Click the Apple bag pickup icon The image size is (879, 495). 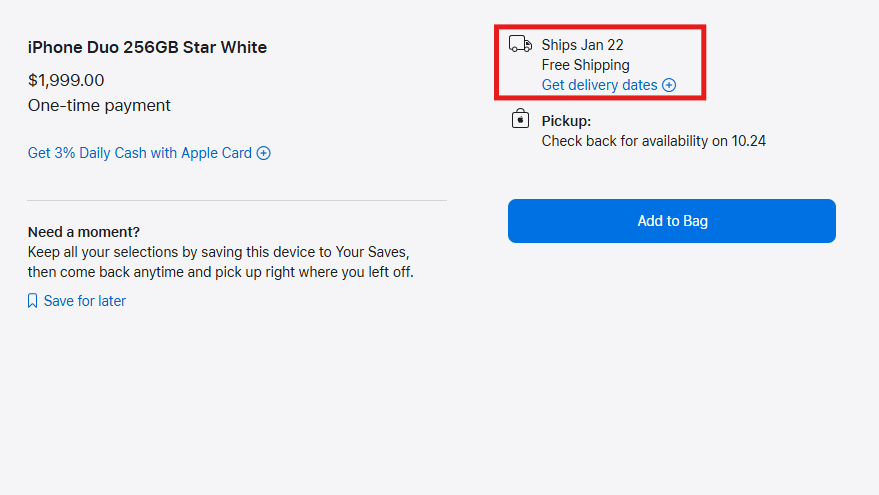pos(520,119)
